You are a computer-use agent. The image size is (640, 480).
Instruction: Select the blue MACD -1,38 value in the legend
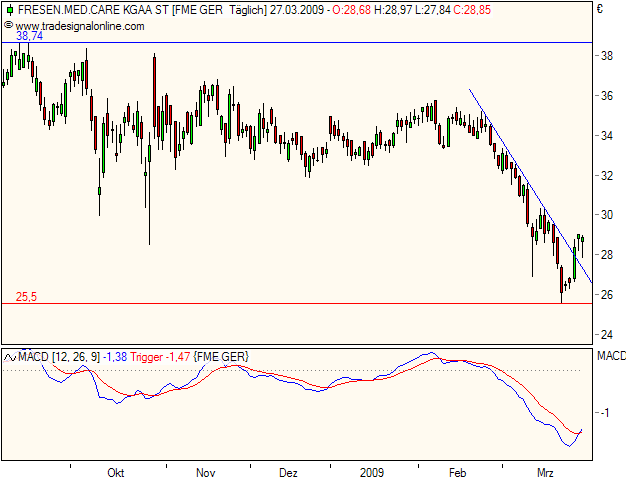pos(116,357)
